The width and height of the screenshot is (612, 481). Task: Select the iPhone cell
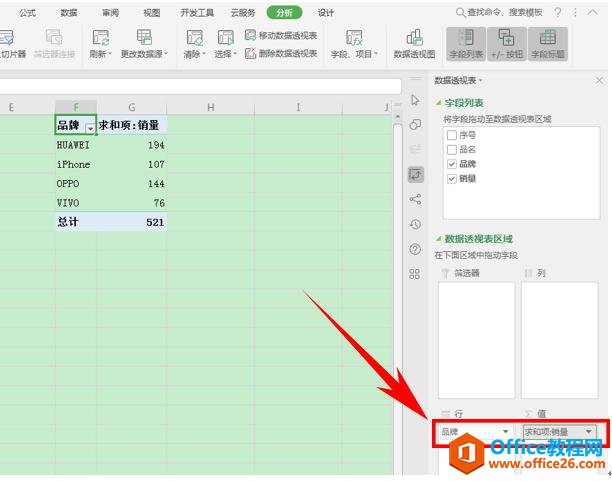[76, 164]
